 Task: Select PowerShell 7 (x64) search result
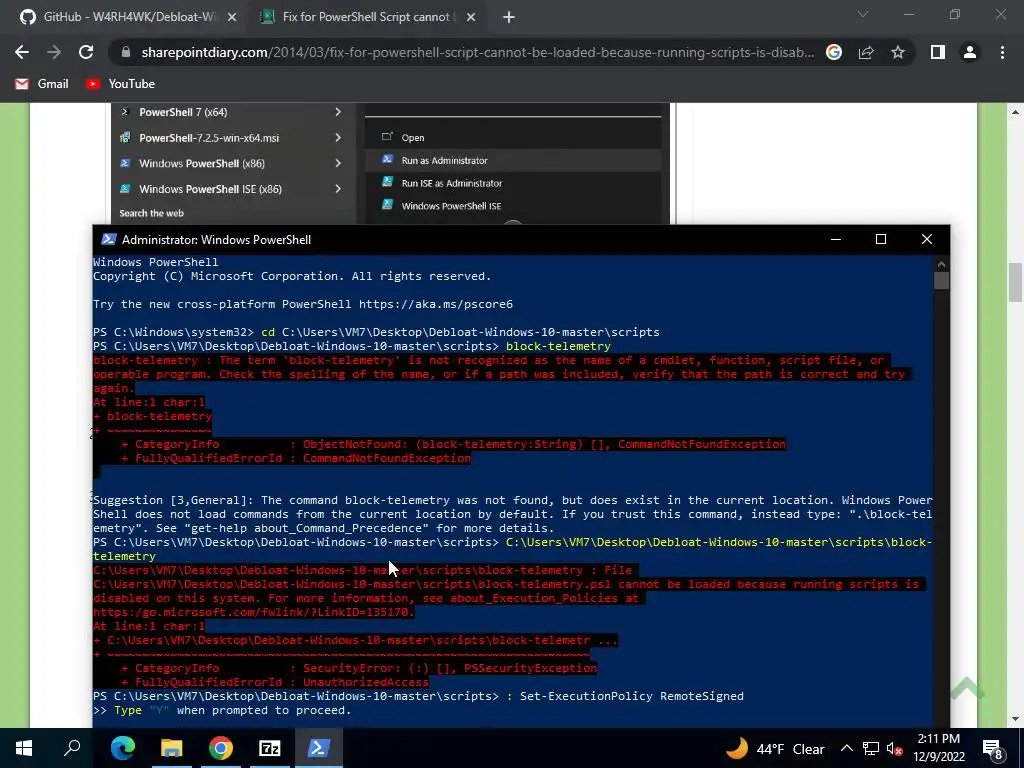coord(183,112)
